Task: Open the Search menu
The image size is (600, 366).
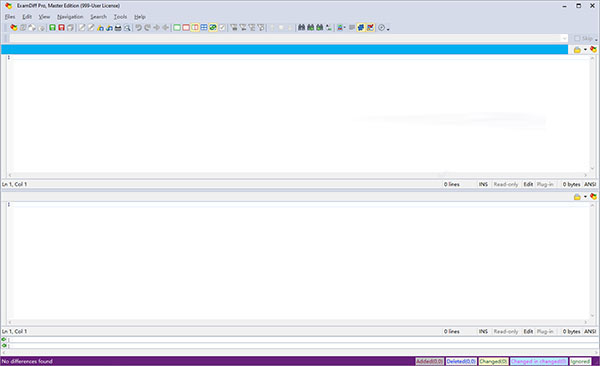Action: 98,17
